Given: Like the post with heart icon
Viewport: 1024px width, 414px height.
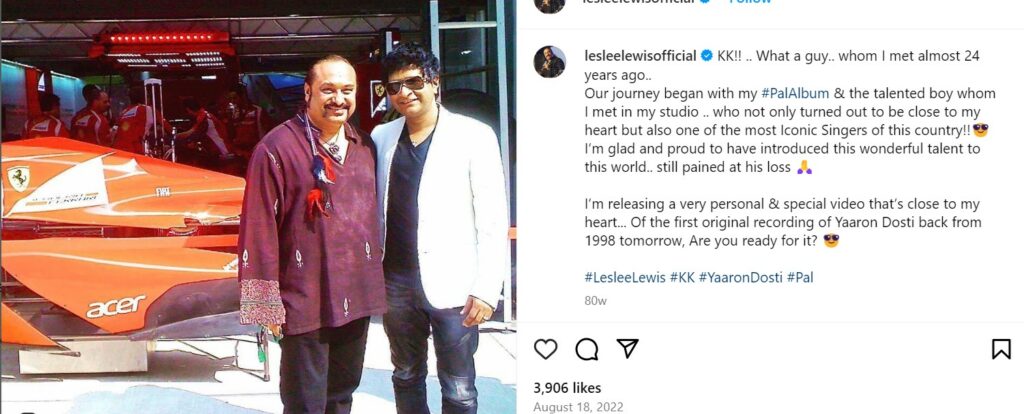Looking at the screenshot, I should [x=545, y=349].
